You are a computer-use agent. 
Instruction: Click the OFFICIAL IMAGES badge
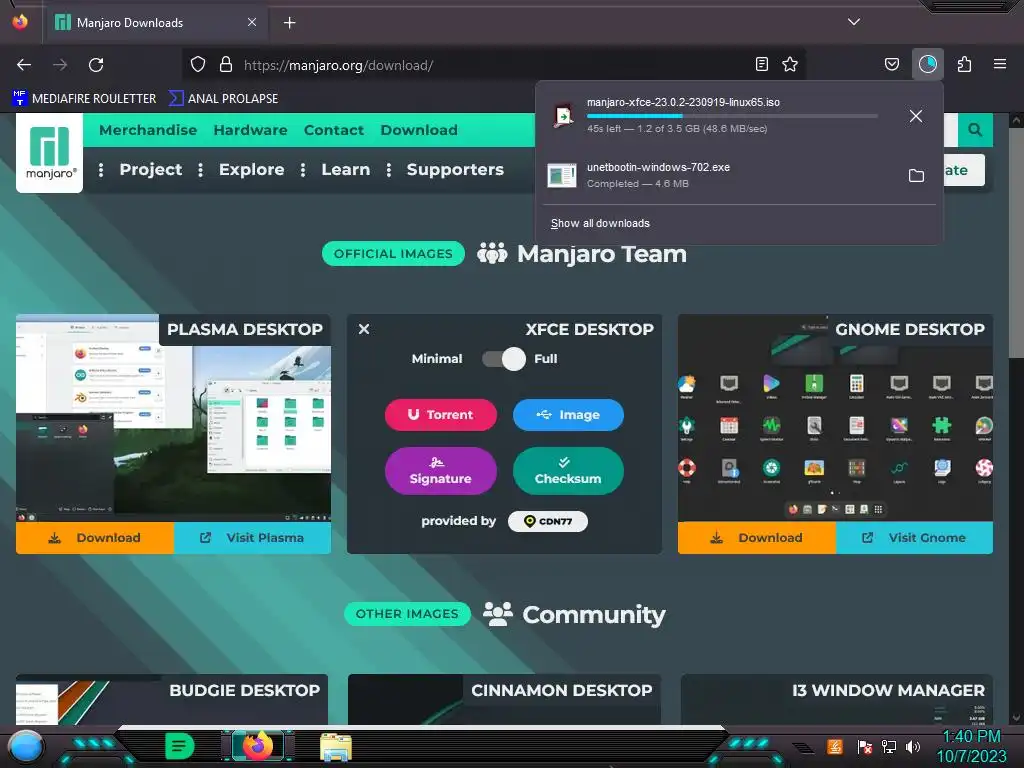click(393, 254)
